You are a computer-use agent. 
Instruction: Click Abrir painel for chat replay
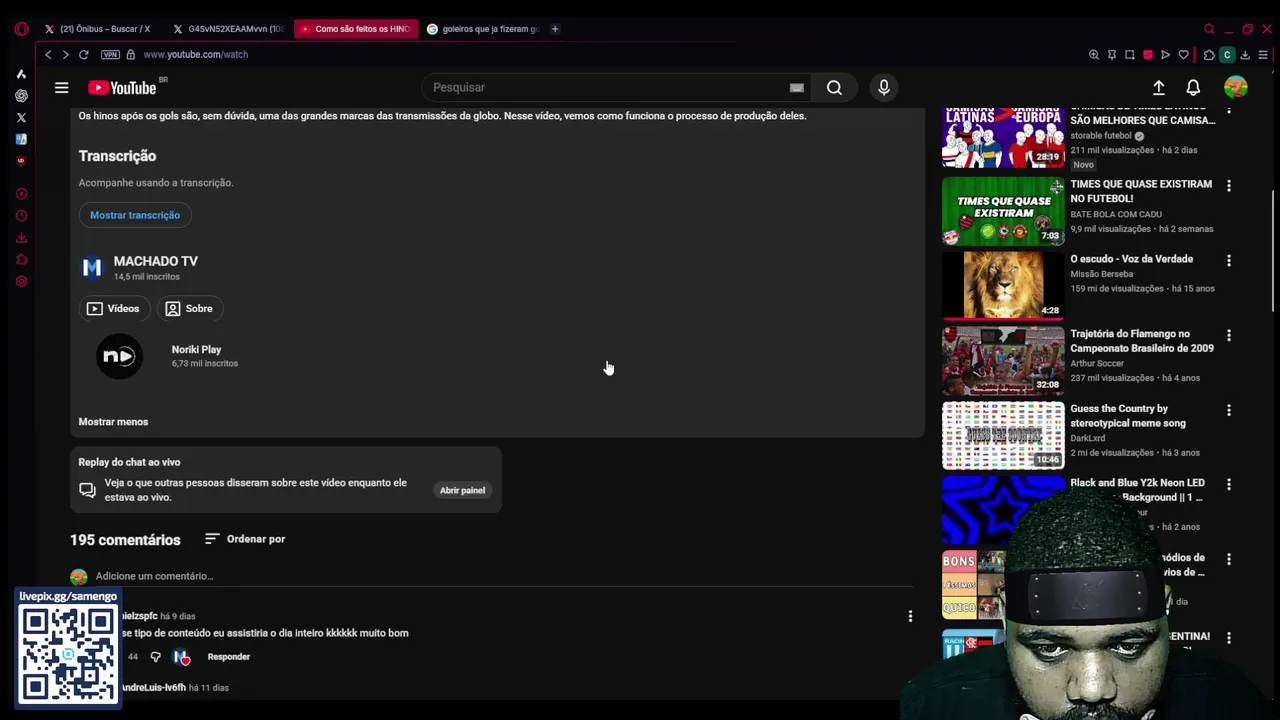pyautogui.click(x=462, y=491)
